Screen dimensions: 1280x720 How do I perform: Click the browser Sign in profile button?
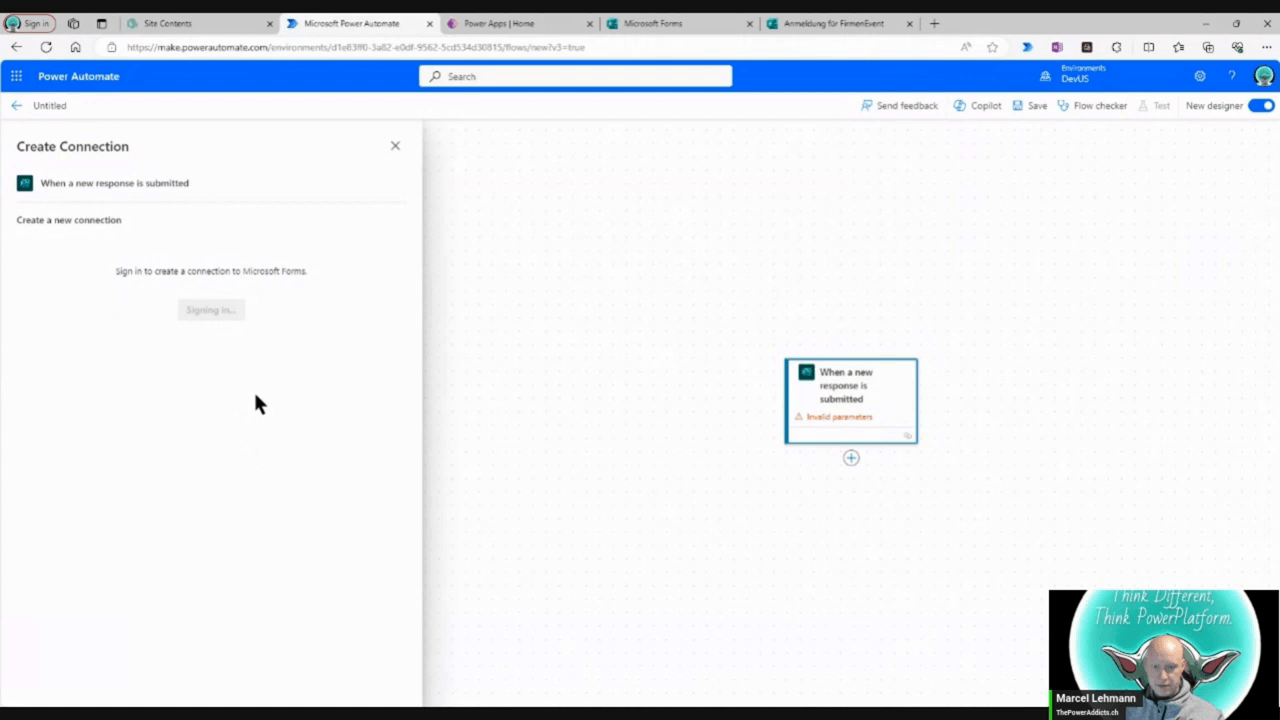[x=29, y=23]
